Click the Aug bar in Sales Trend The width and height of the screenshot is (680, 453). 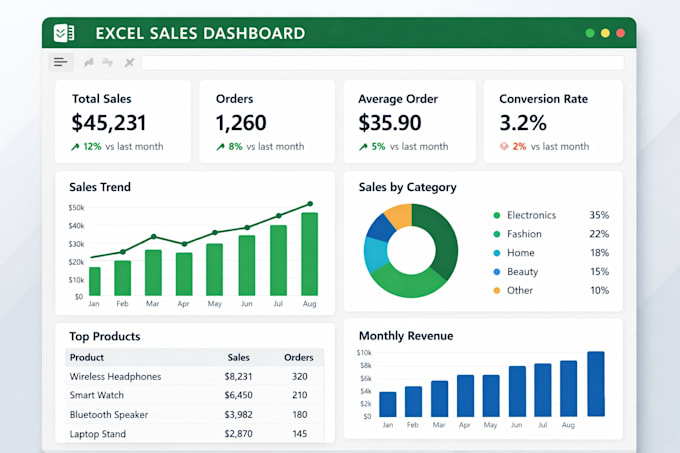coord(310,254)
